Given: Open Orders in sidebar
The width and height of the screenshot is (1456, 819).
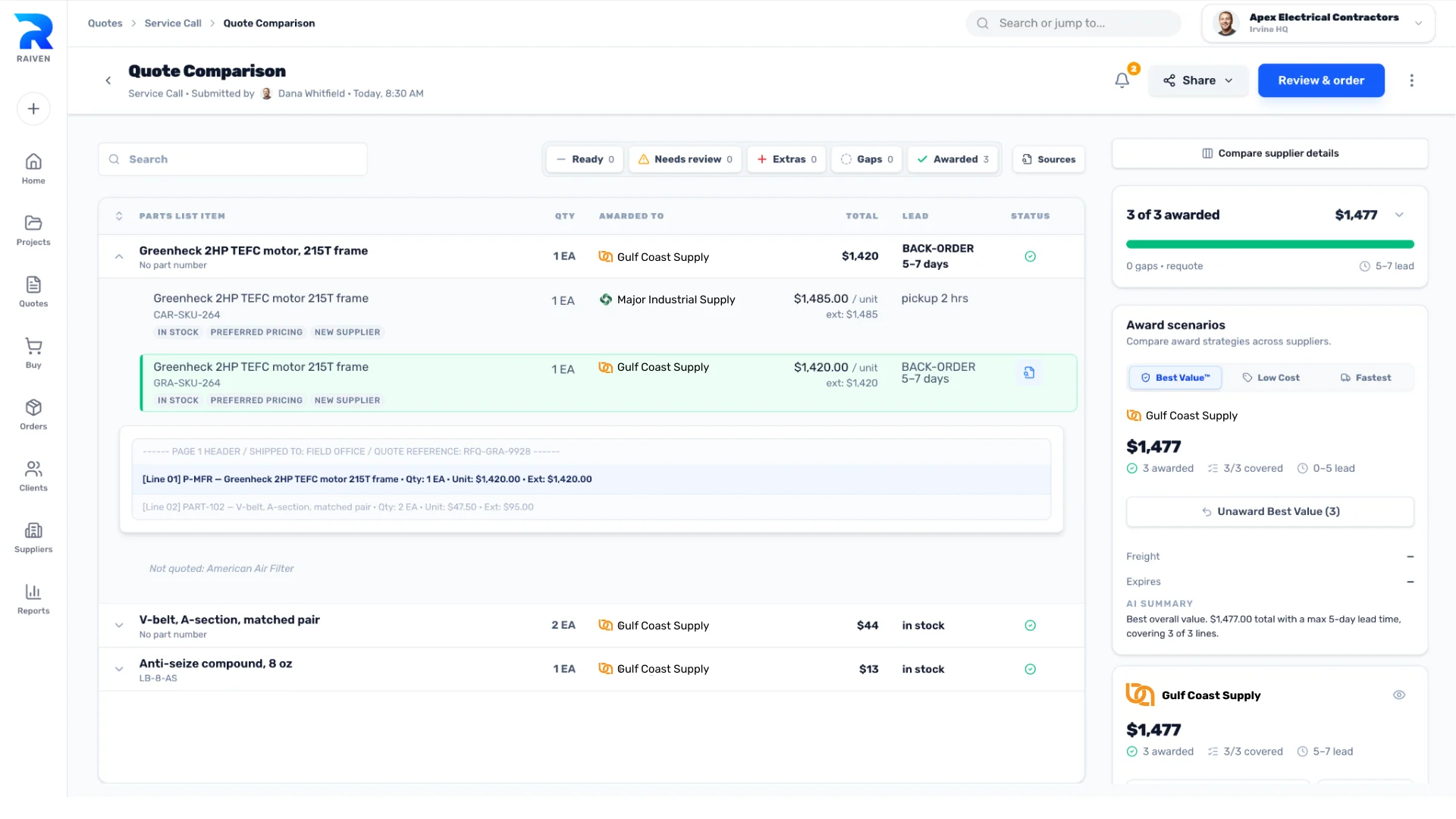Looking at the screenshot, I should 33,414.
